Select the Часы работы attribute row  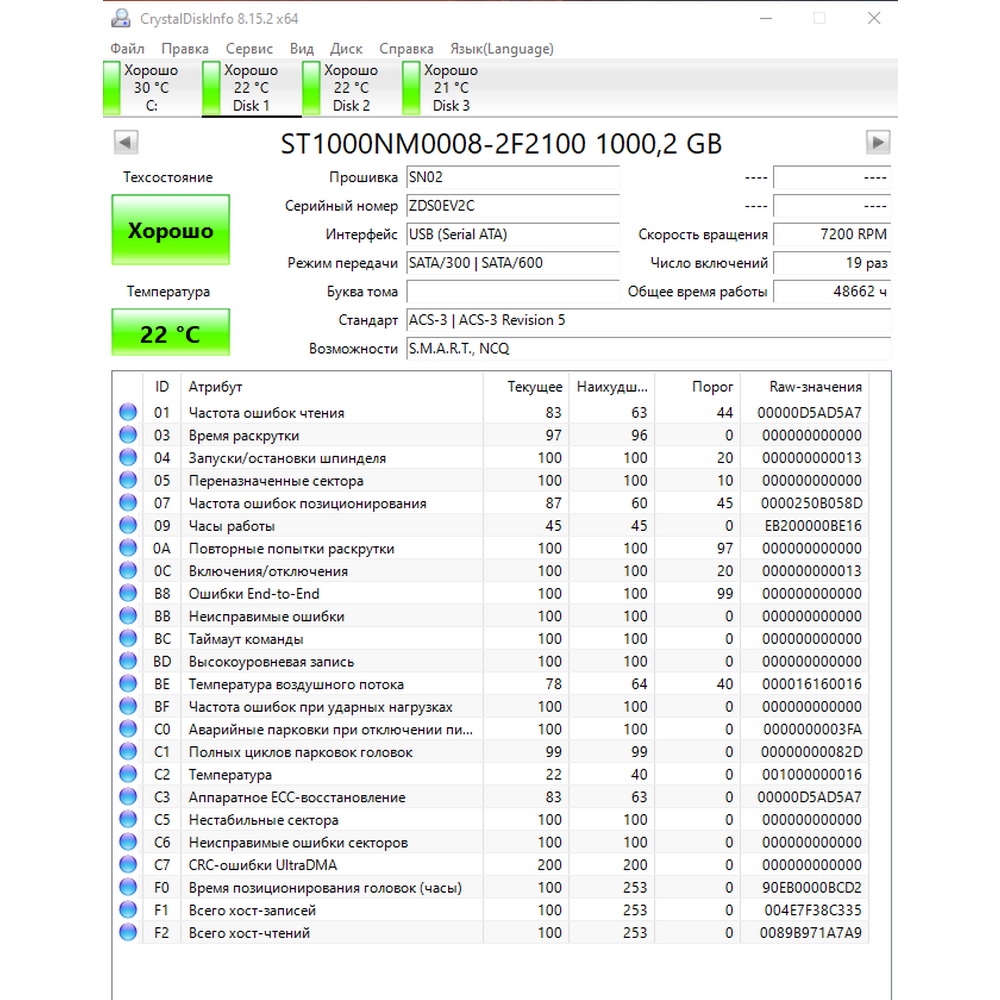(x=491, y=526)
